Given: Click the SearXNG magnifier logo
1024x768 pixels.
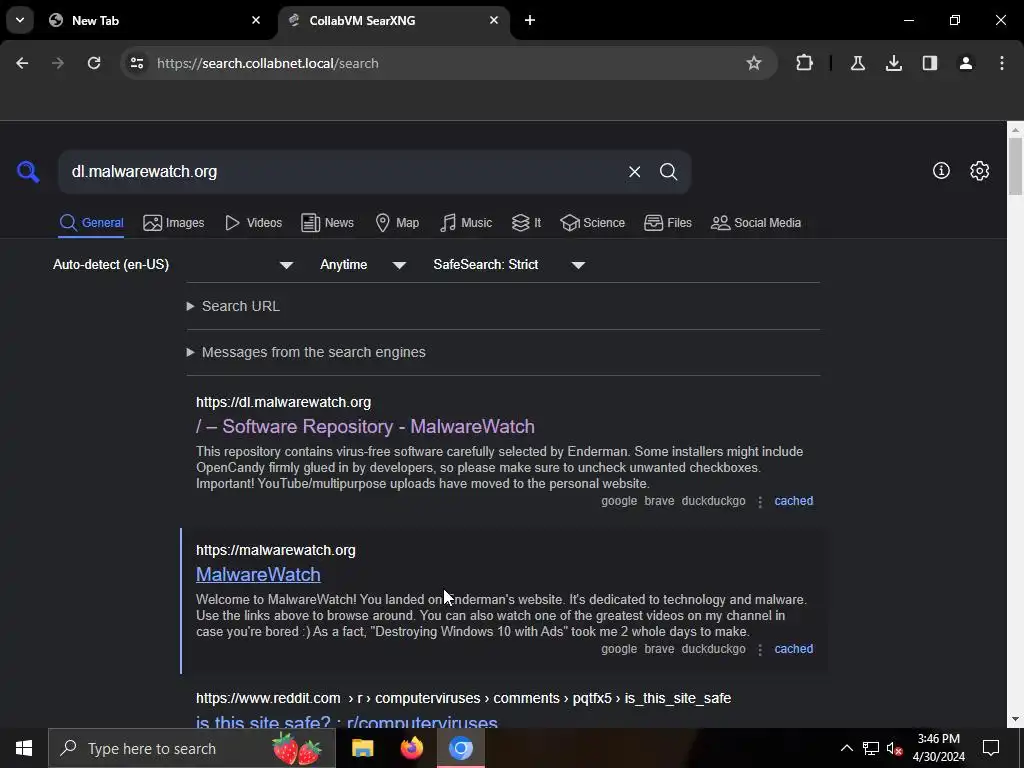Looking at the screenshot, I should click(28, 172).
